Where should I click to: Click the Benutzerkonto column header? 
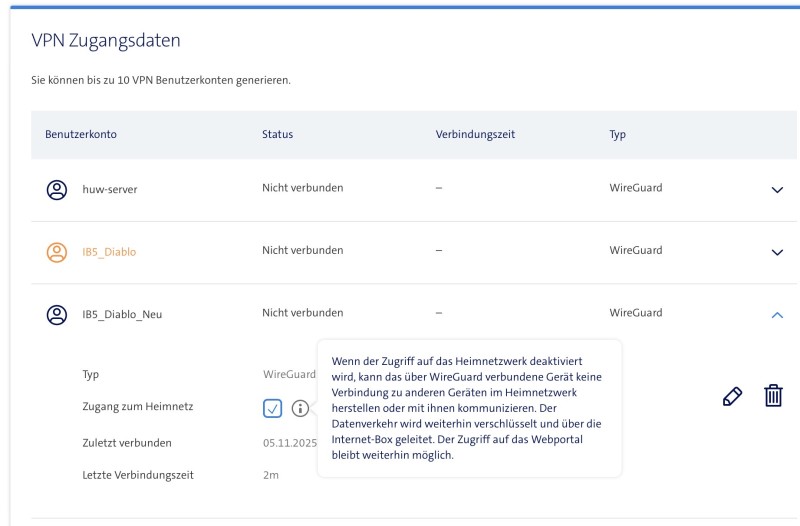pyautogui.click(x=81, y=134)
